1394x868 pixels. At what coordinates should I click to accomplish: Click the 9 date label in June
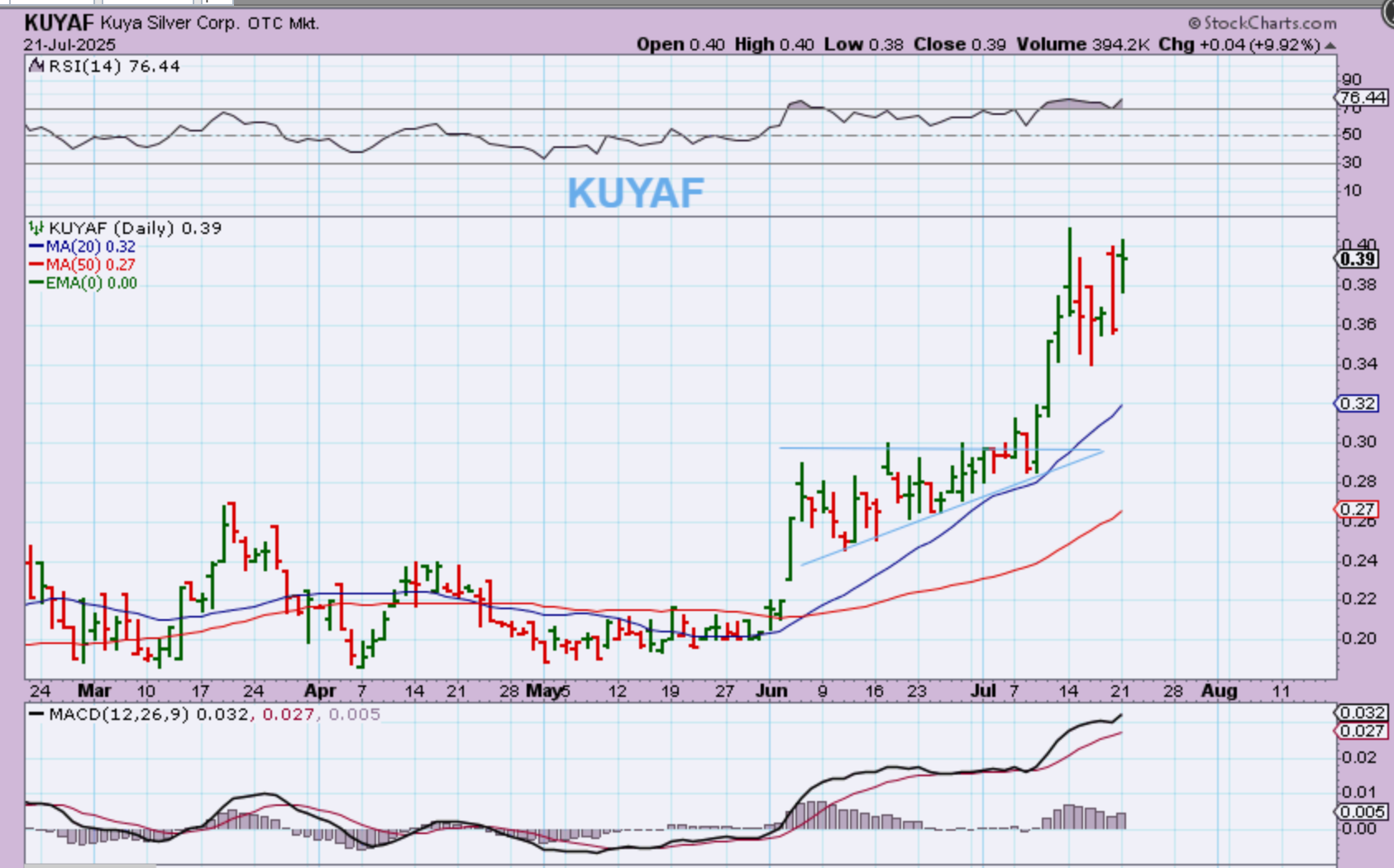coord(823,691)
